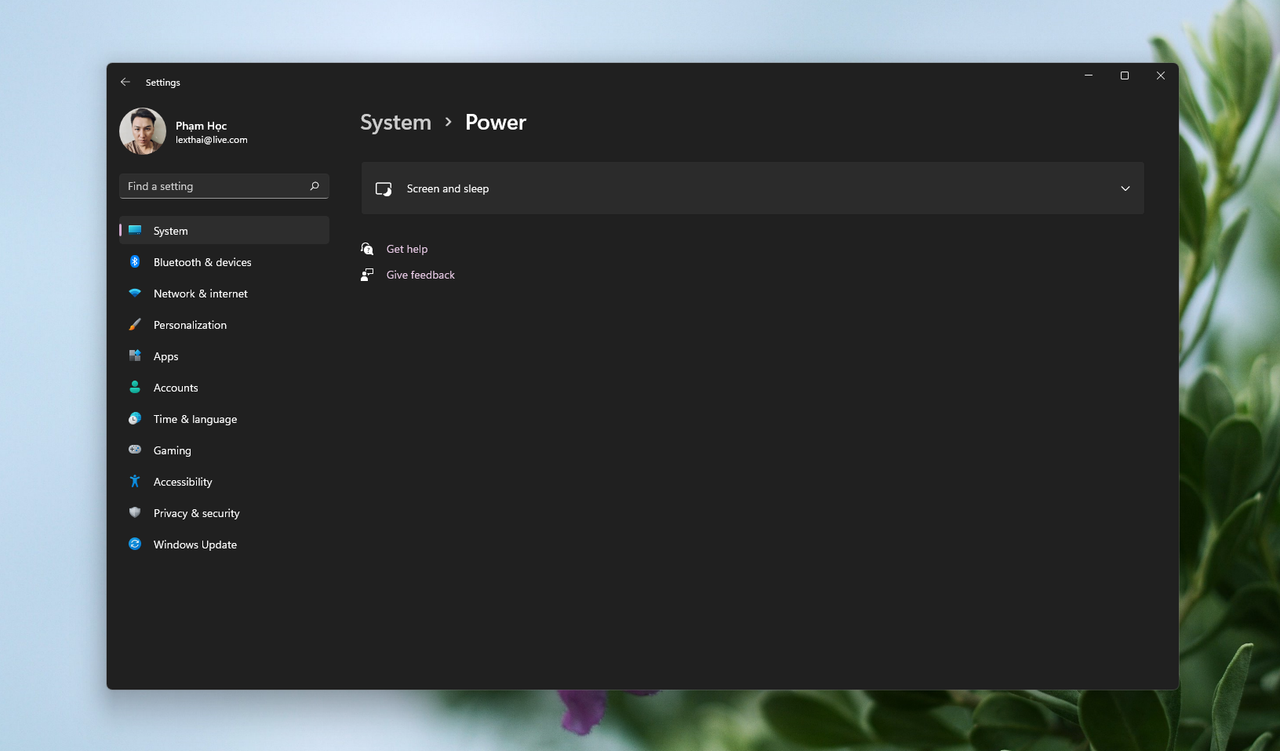Click the back arrow in Settings title bar
Viewport: 1280px width, 751px height.
[125, 82]
